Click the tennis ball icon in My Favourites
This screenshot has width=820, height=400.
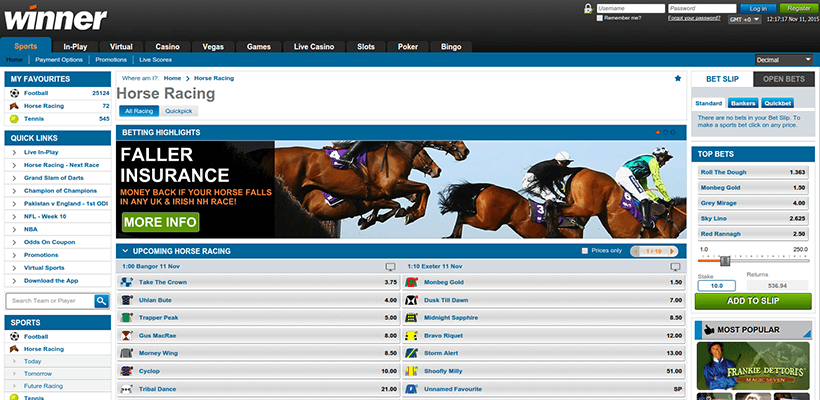point(14,119)
